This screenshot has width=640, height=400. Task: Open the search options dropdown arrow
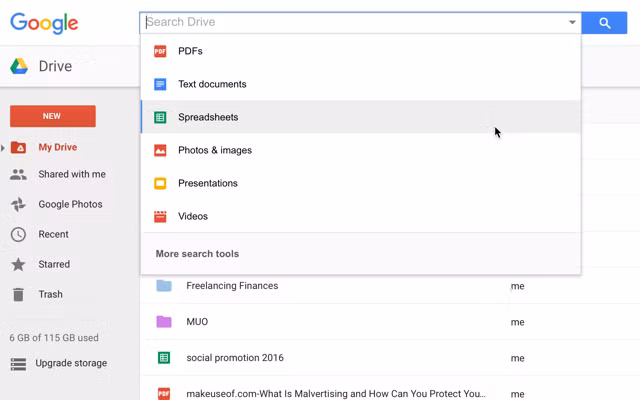pos(572,22)
